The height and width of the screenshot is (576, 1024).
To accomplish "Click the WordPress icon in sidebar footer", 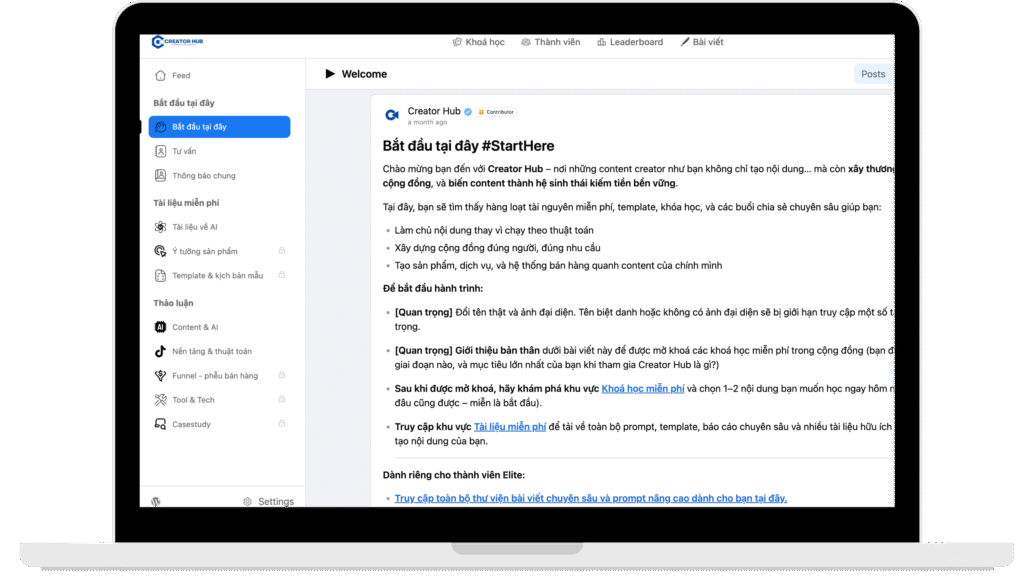I will tap(156, 502).
